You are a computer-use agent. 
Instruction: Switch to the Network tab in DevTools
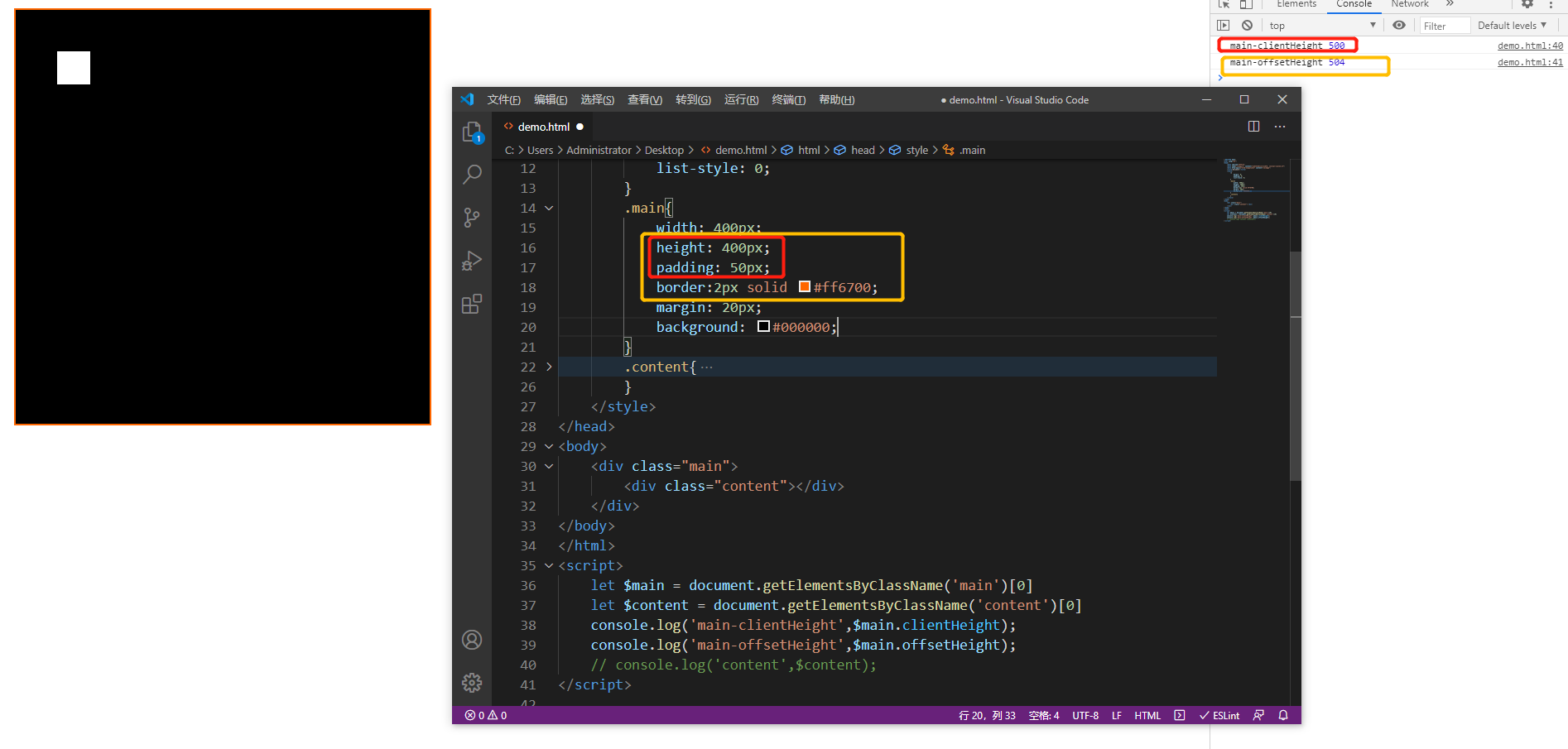pyautogui.click(x=1410, y=4)
